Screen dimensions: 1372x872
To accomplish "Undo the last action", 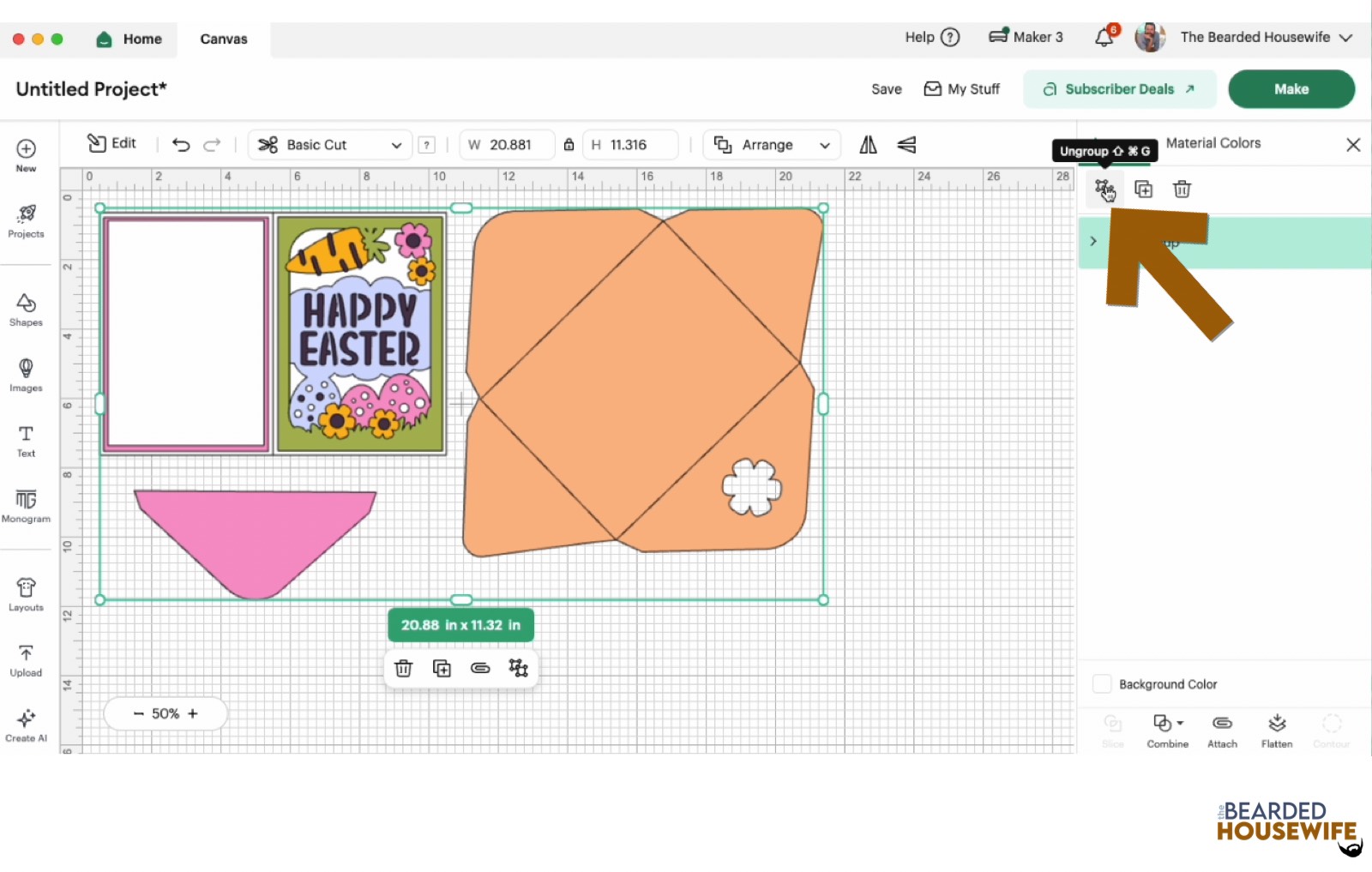I will (x=181, y=145).
